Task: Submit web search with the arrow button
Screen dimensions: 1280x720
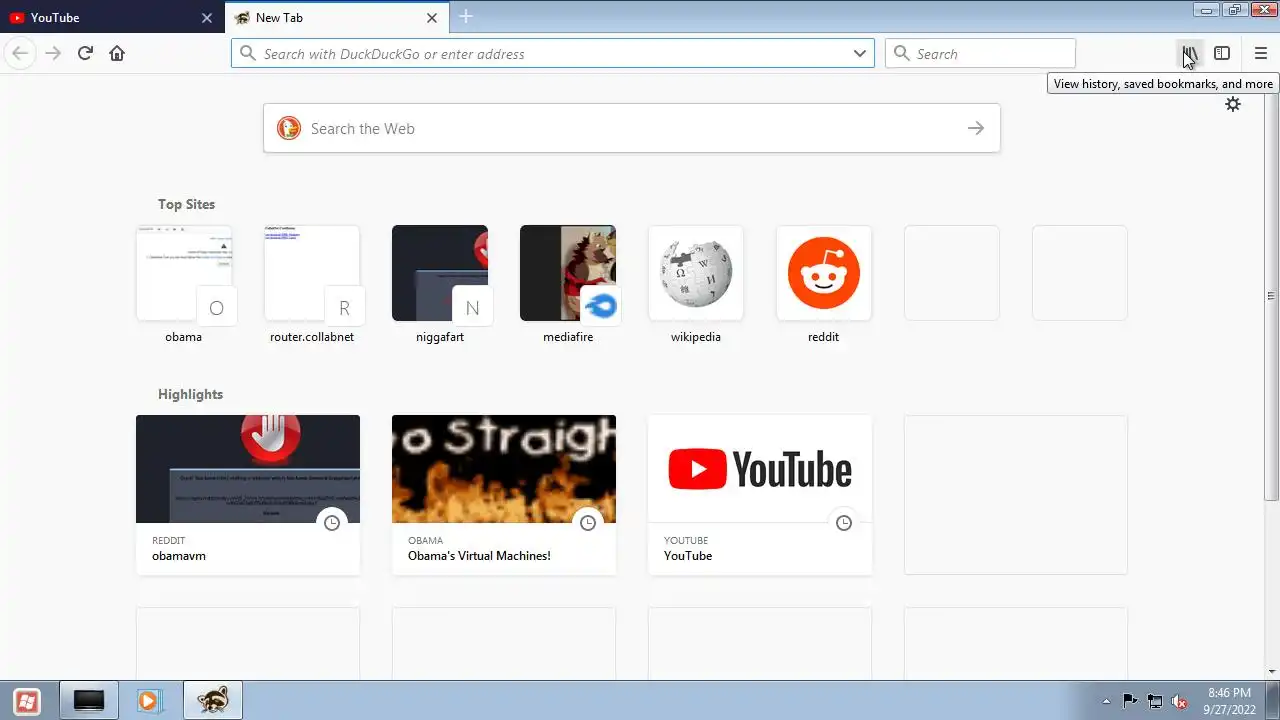Action: point(976,128)
